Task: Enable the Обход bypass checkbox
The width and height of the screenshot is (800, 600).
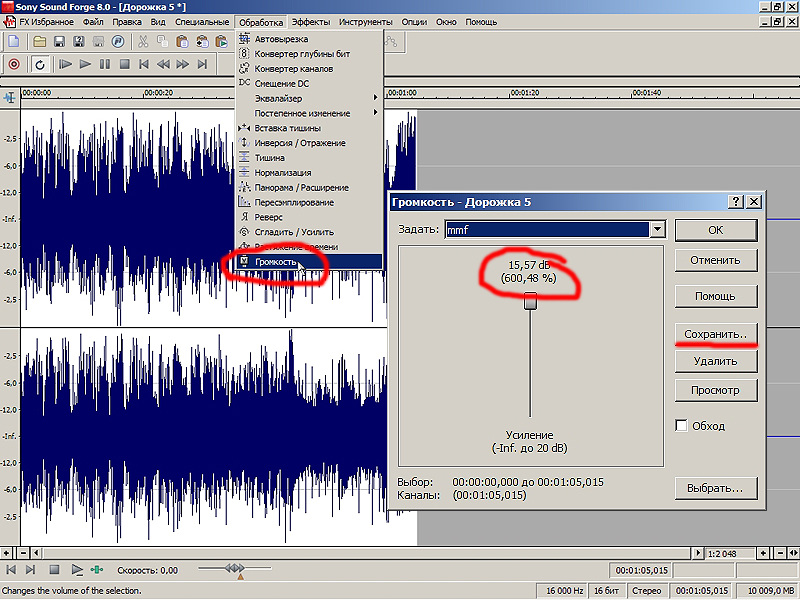Action: (x=682, y=426)
